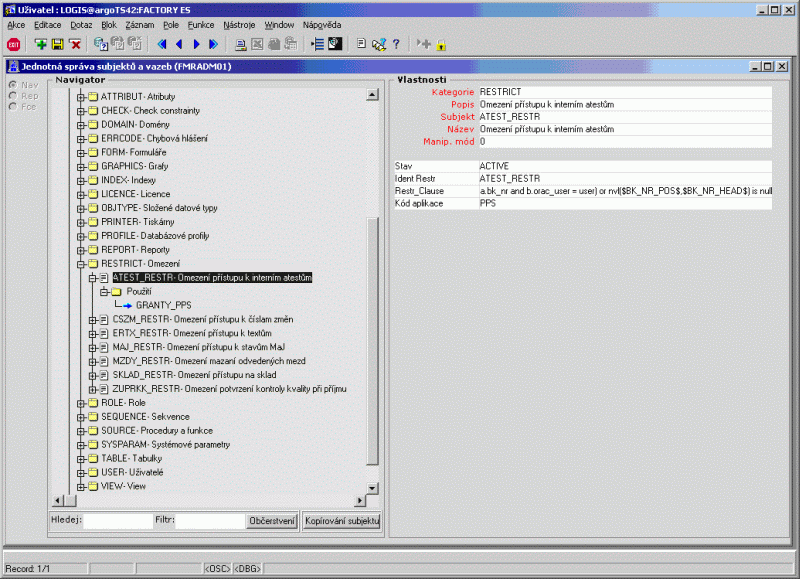The width and height of the screenshot is (800, 579).
Task: Click the folder icon beside Použití
Action: pyautogui.click(x=116, y=292)
